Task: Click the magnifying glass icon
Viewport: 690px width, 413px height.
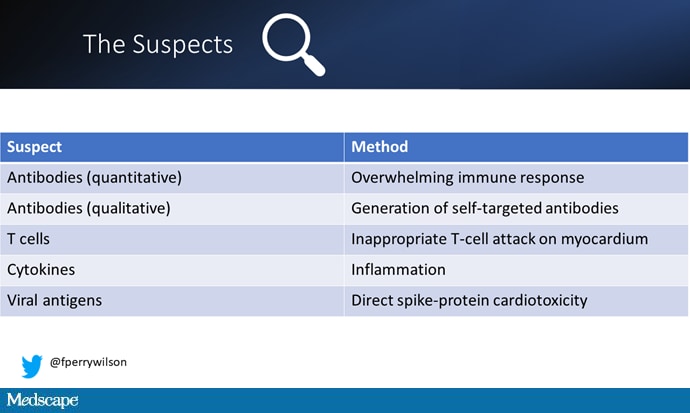Action: coord(293,45)
